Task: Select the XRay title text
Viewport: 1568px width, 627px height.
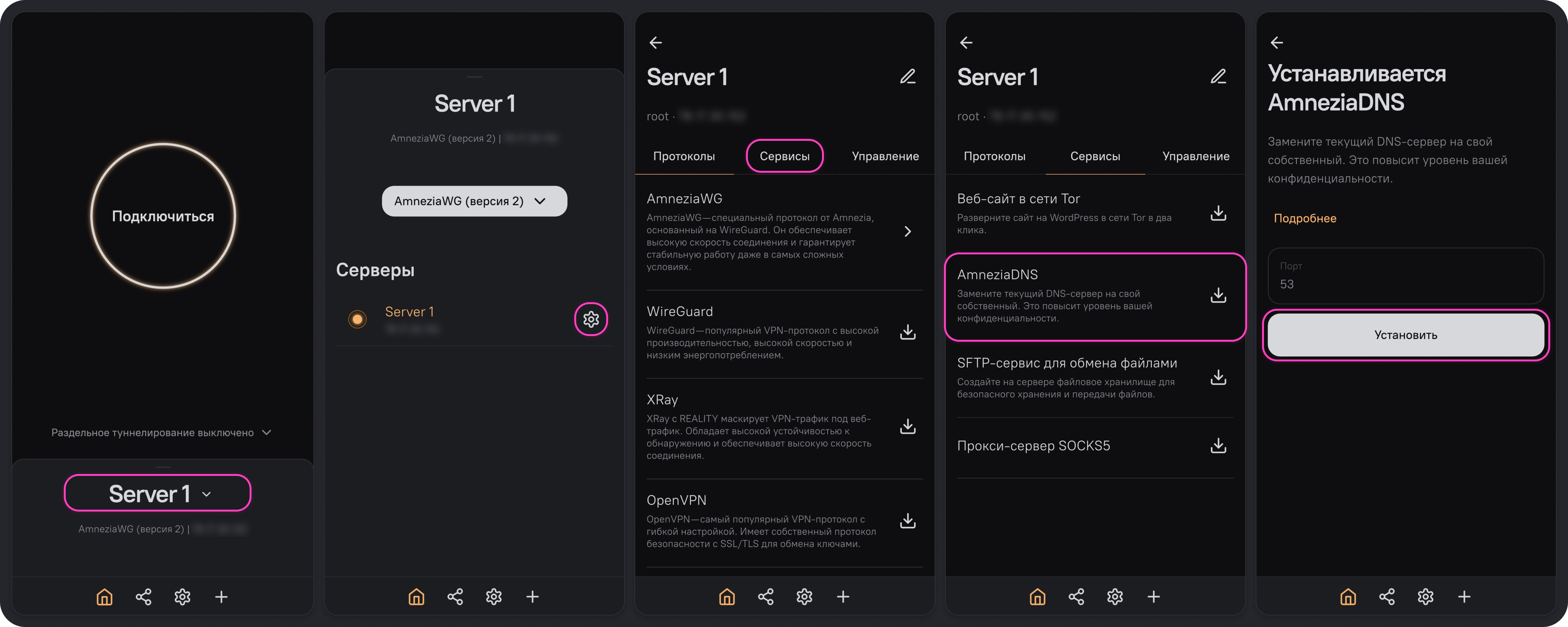Action: click(662, 400)
